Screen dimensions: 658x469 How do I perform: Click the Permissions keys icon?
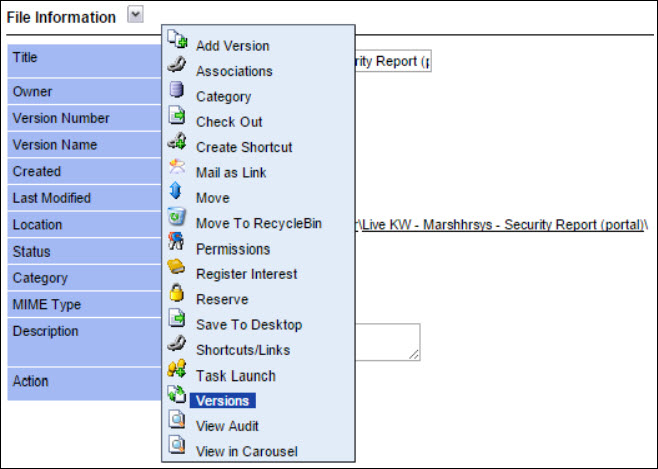tap(176, 242)
